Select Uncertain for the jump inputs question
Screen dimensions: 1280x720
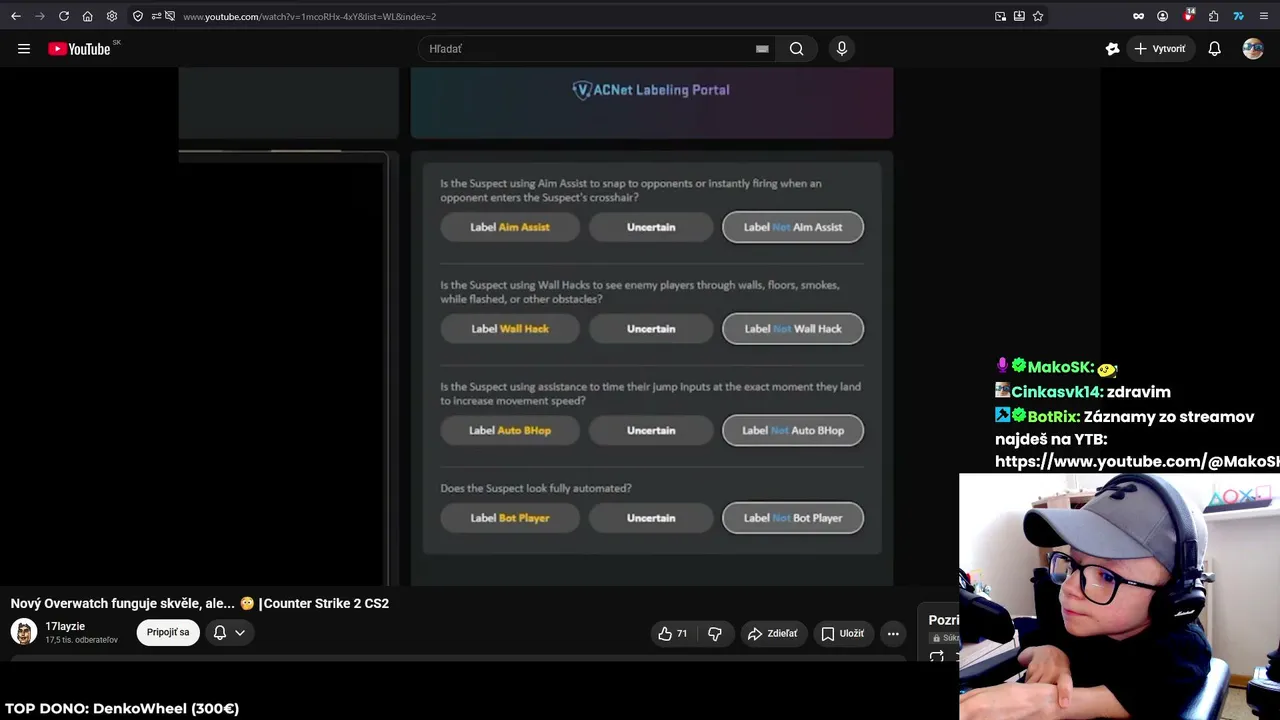click(651, 431)
